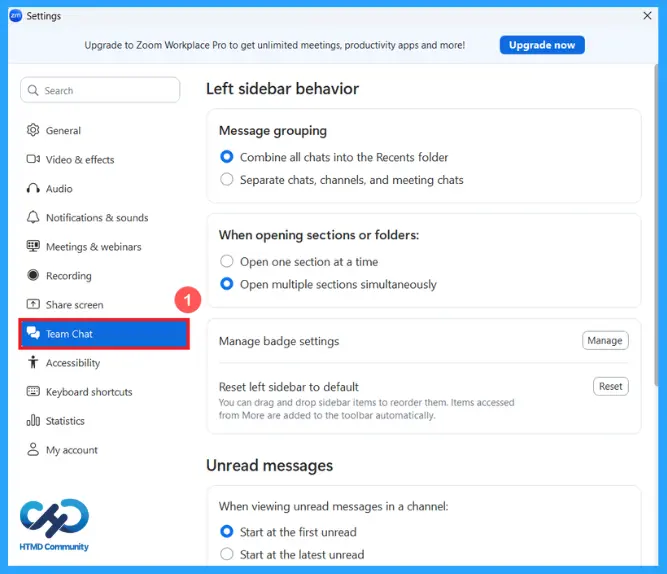This screenshot has height=574, width=667.
Task: Click the Video & effects camera icon
Action: (33, 159)
